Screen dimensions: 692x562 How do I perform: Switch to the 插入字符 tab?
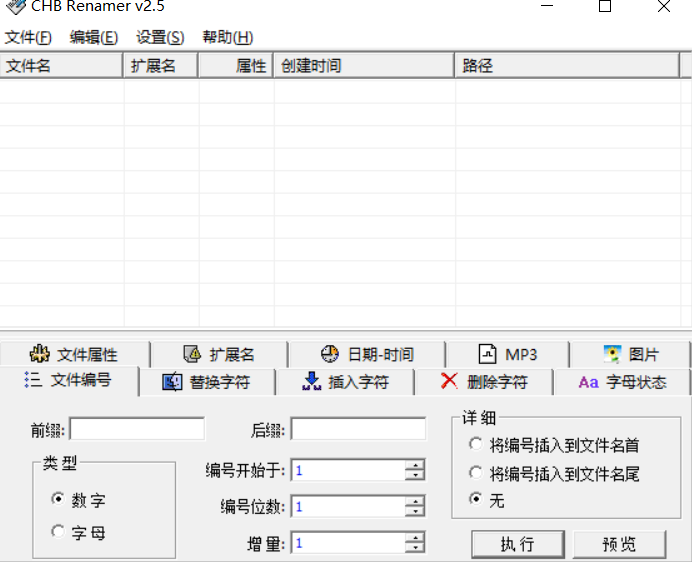click(x=345, y=382)
